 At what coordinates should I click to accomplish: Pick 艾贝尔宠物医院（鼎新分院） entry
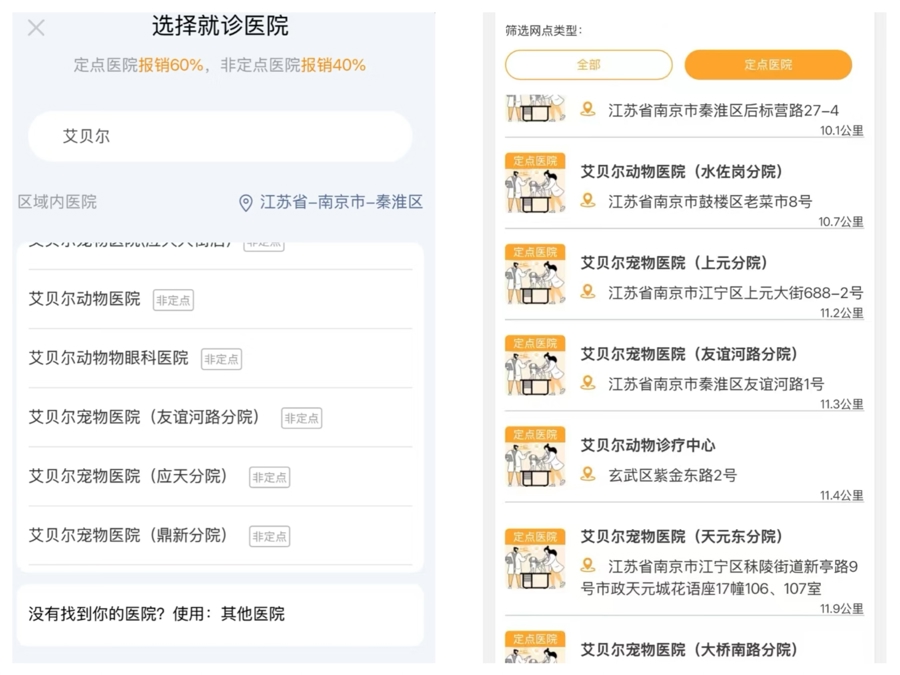coord(128,535)
